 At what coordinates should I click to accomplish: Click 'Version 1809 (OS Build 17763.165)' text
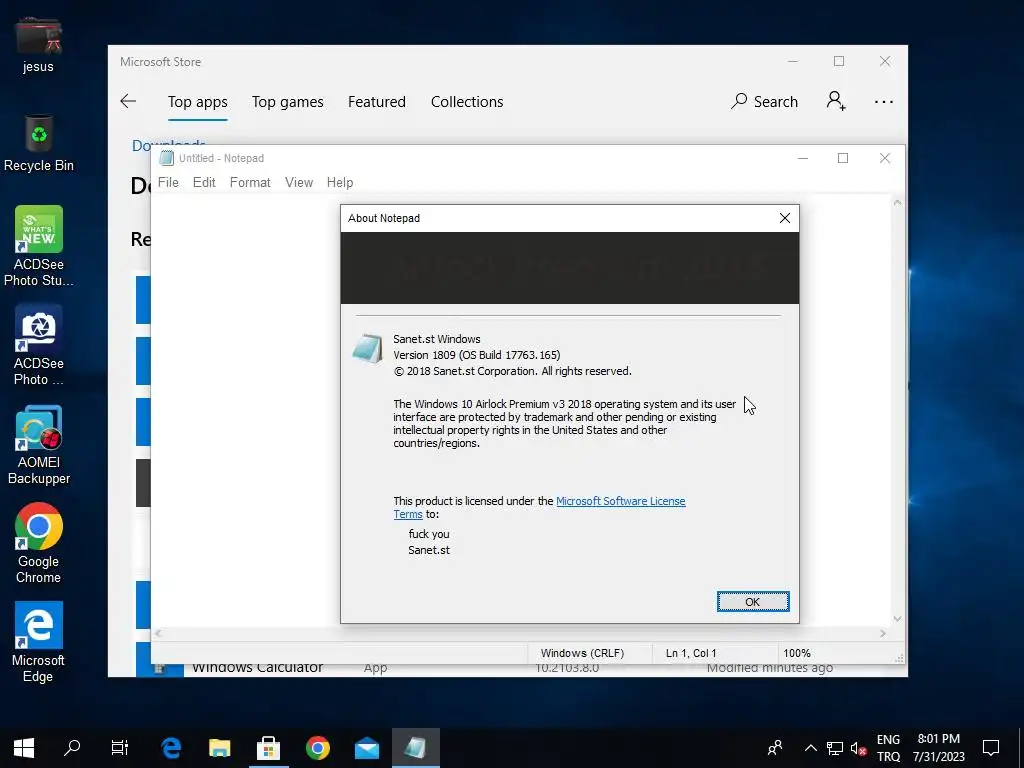tap(476, 355)
